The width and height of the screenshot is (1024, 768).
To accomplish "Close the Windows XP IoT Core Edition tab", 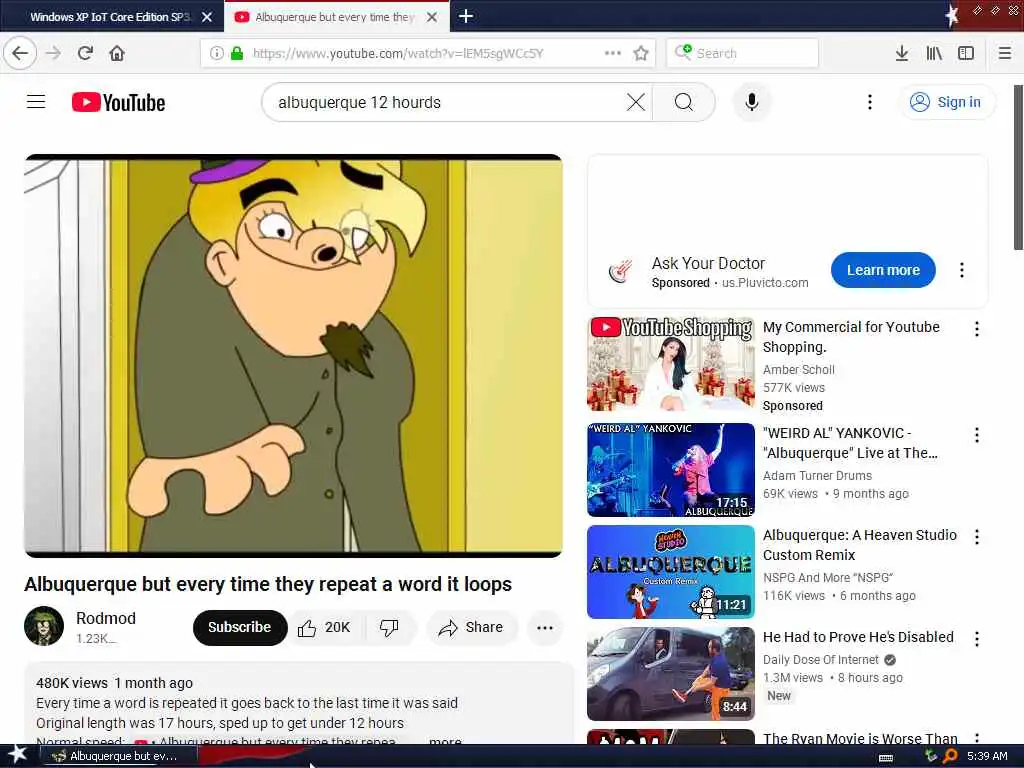I will click(207, 17).
